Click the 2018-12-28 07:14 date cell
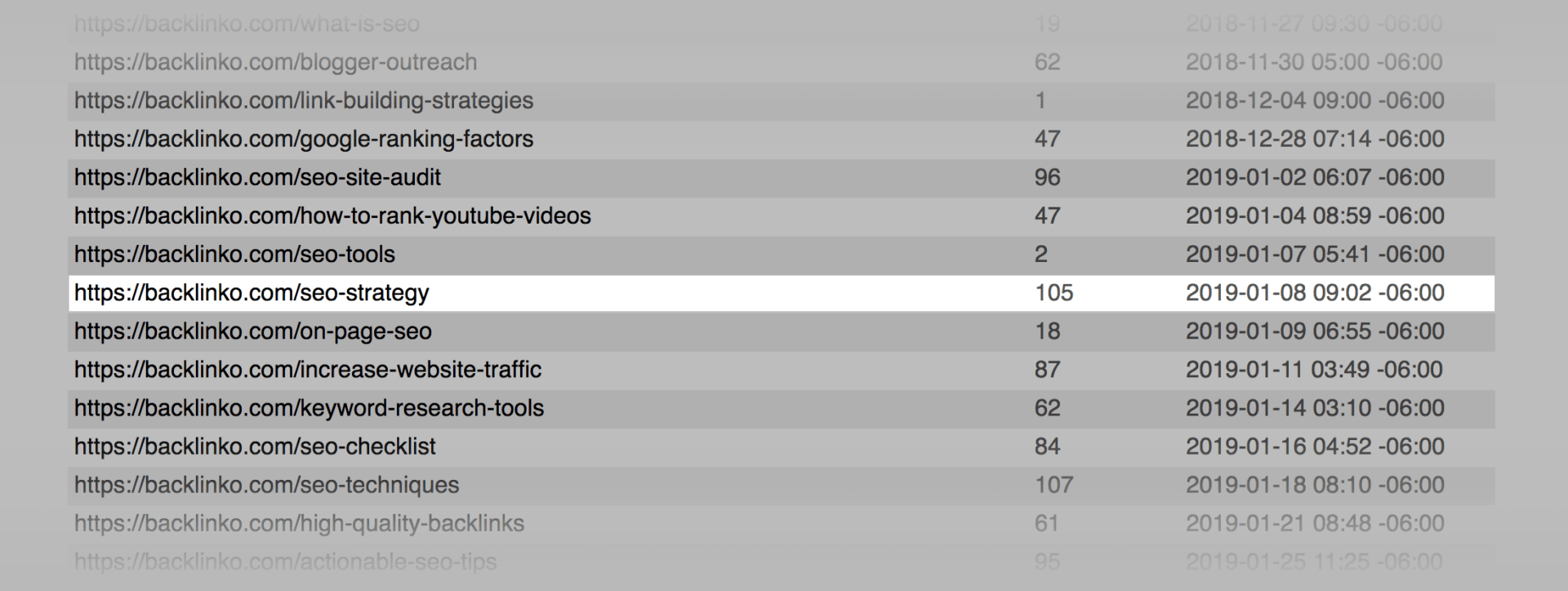 click(1315, 140)
